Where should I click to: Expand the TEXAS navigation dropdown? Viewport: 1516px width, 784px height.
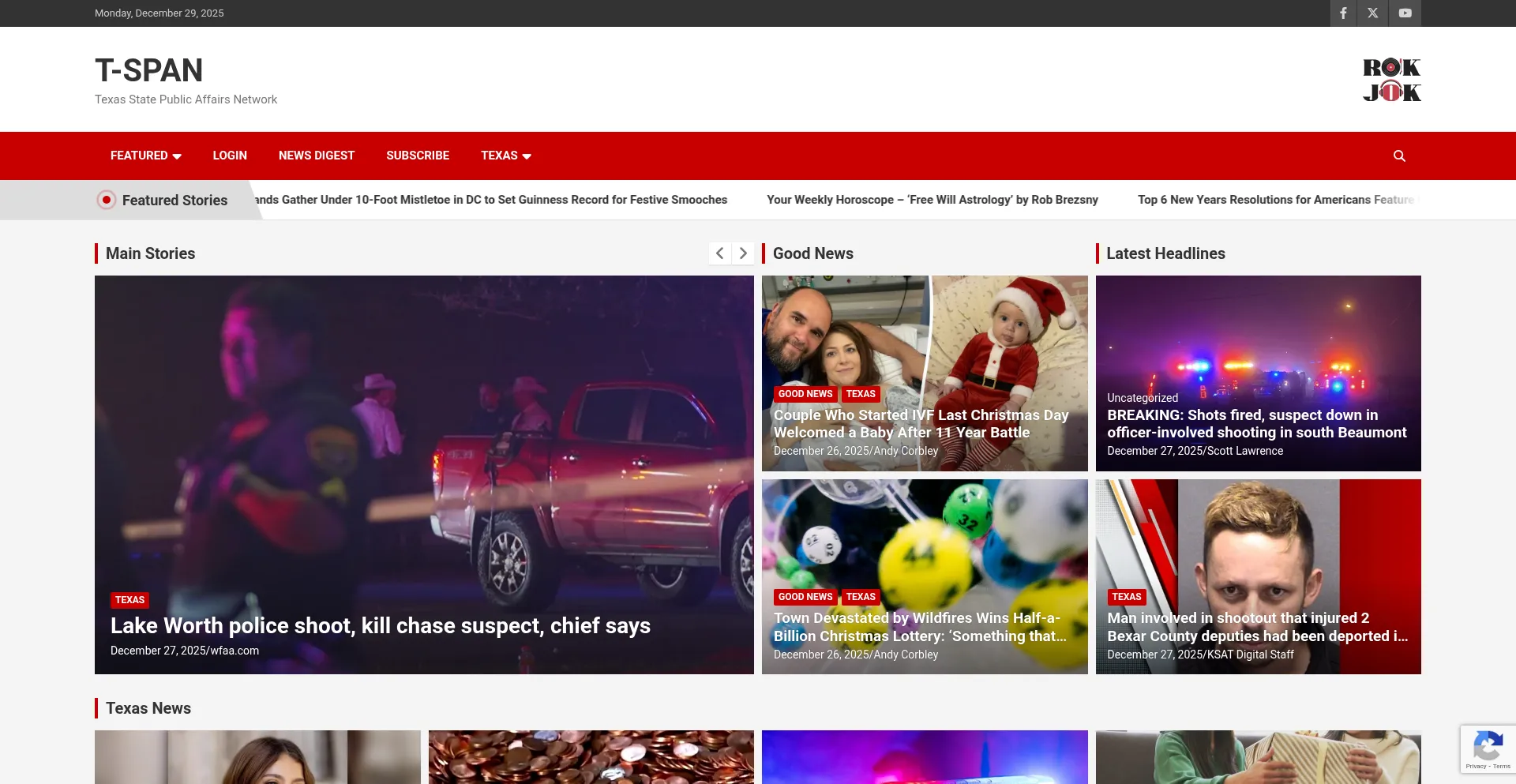point(505,156)
